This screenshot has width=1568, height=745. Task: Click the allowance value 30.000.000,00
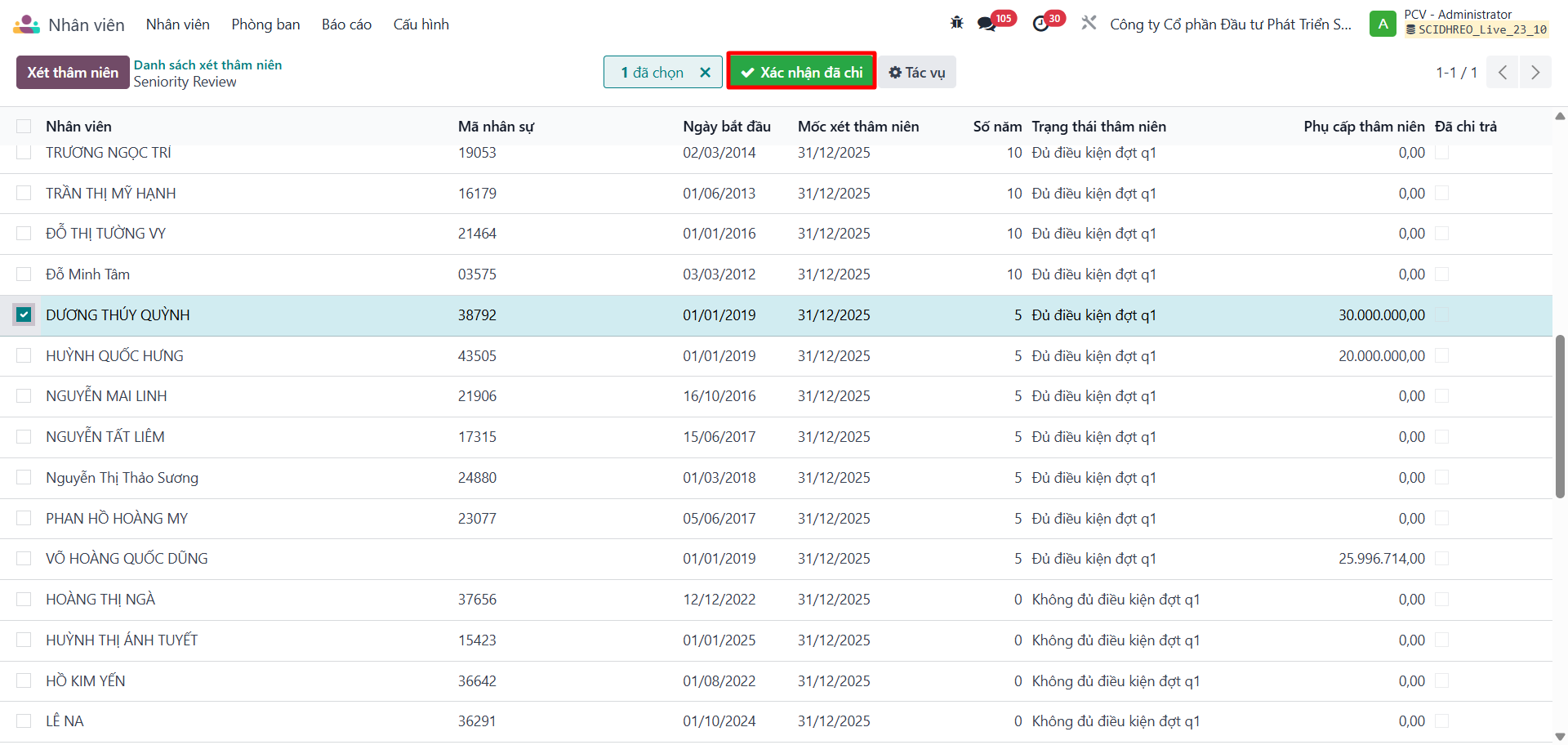[x=1382, y=315]
